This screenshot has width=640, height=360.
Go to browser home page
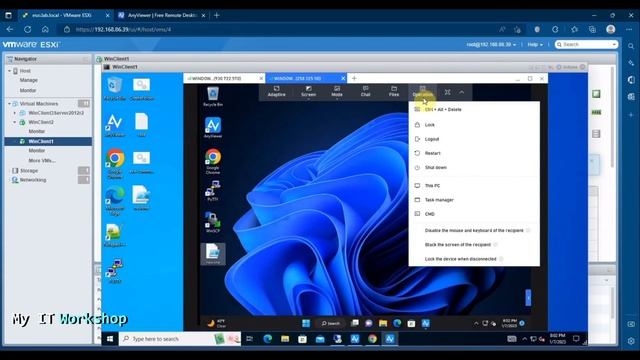click(x=45, y=29)
